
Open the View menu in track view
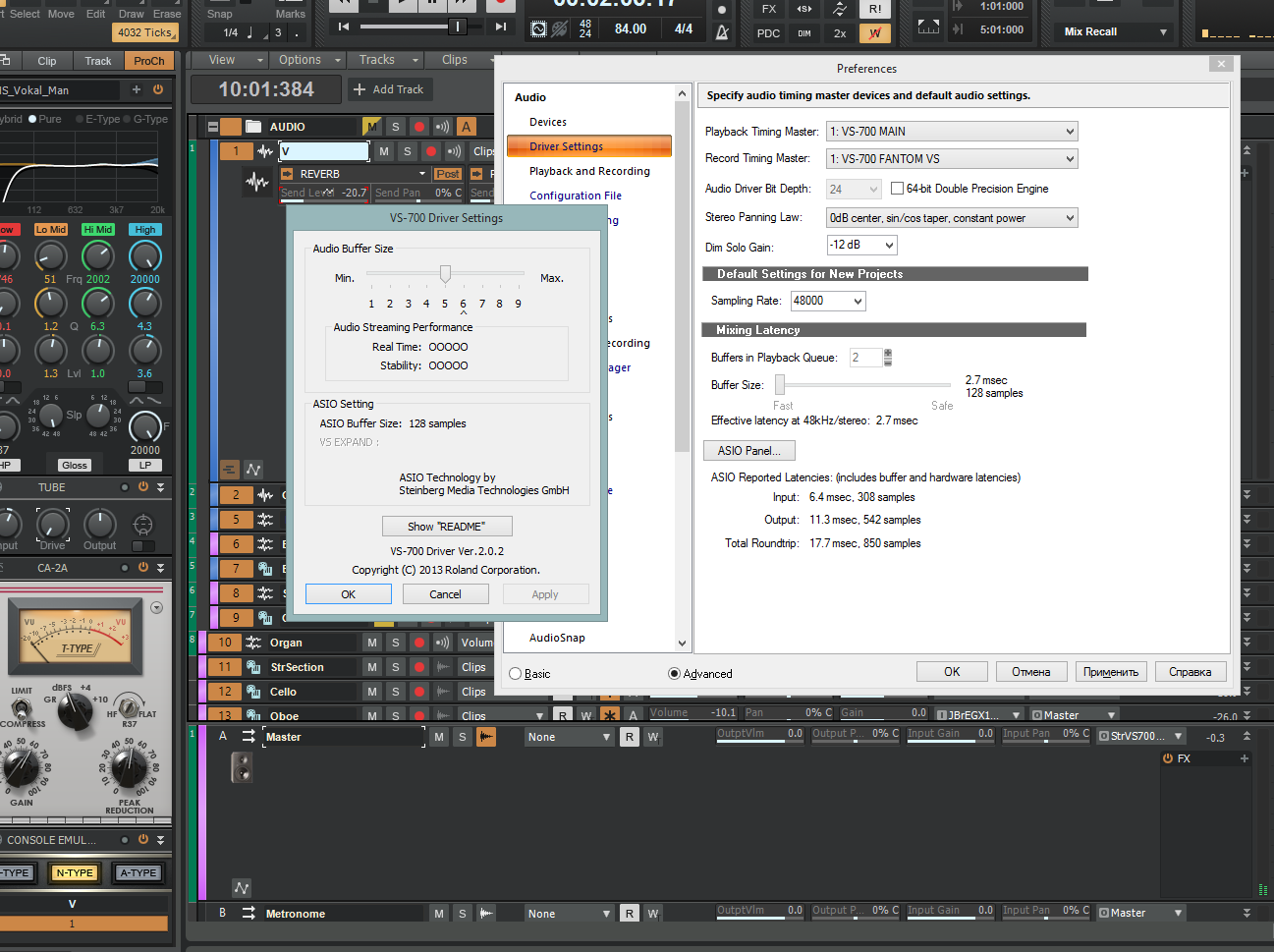tap(229, 60)
